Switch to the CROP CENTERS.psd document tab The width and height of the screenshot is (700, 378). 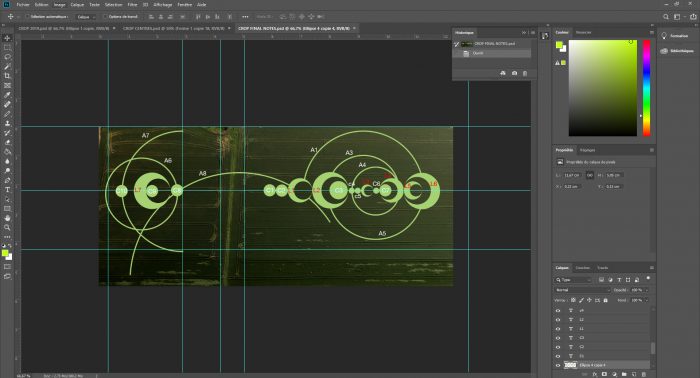tap(173, 28)
